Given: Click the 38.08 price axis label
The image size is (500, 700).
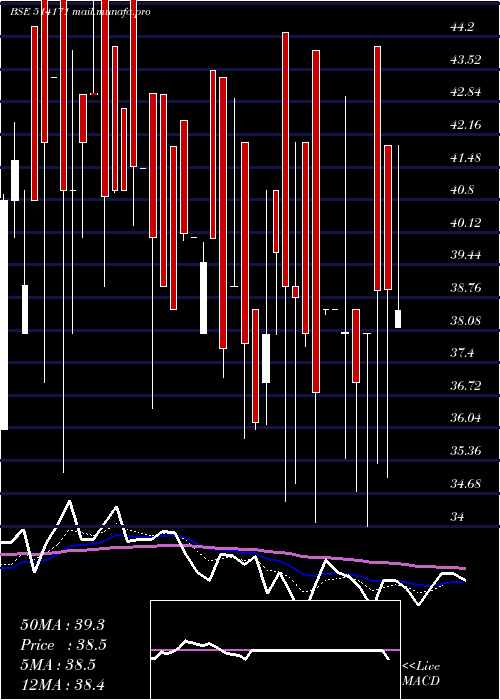Looking at the screenshot, I should 466,321.
